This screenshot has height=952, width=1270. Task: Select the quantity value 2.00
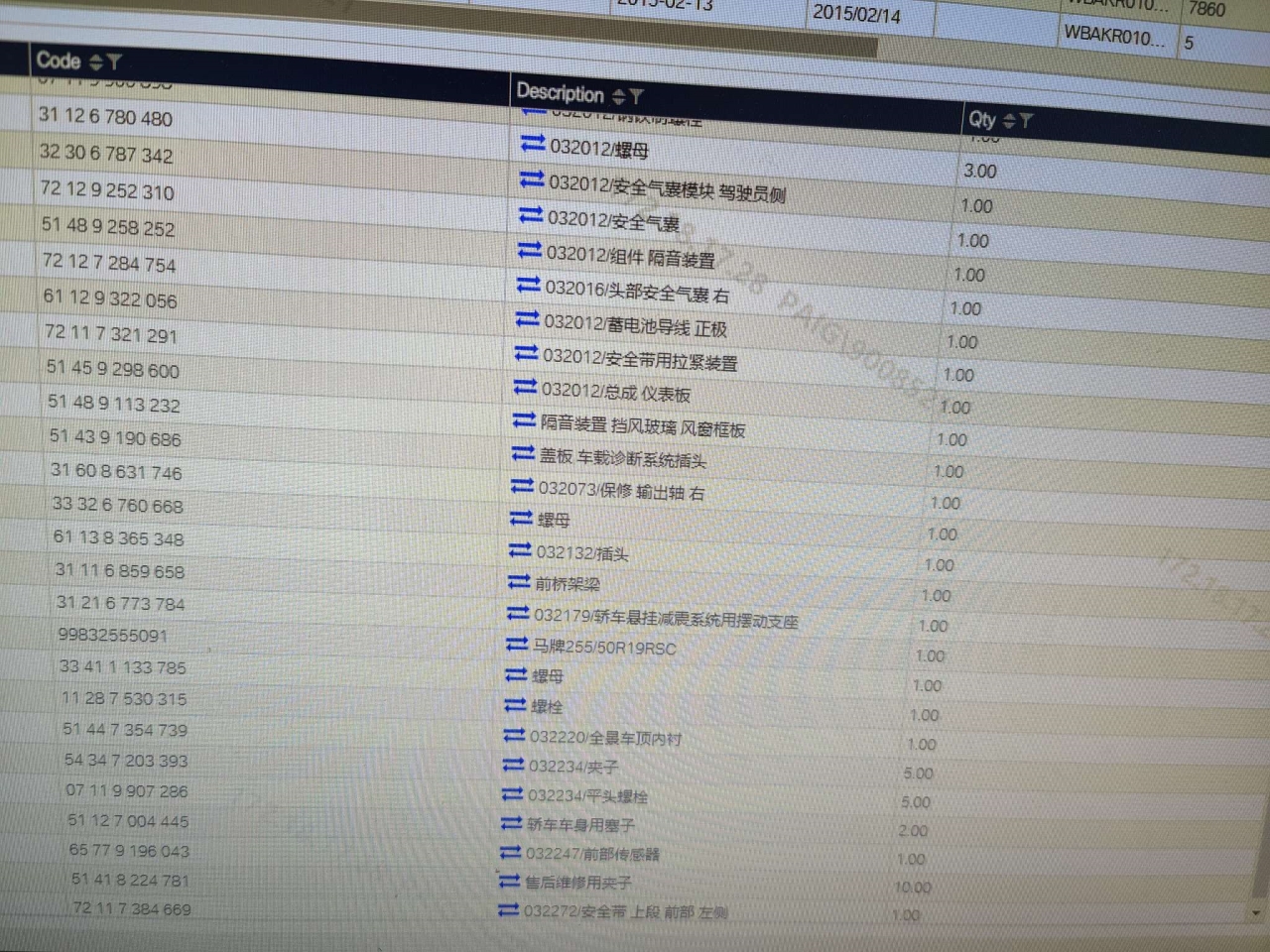click(x=914, y=831)
